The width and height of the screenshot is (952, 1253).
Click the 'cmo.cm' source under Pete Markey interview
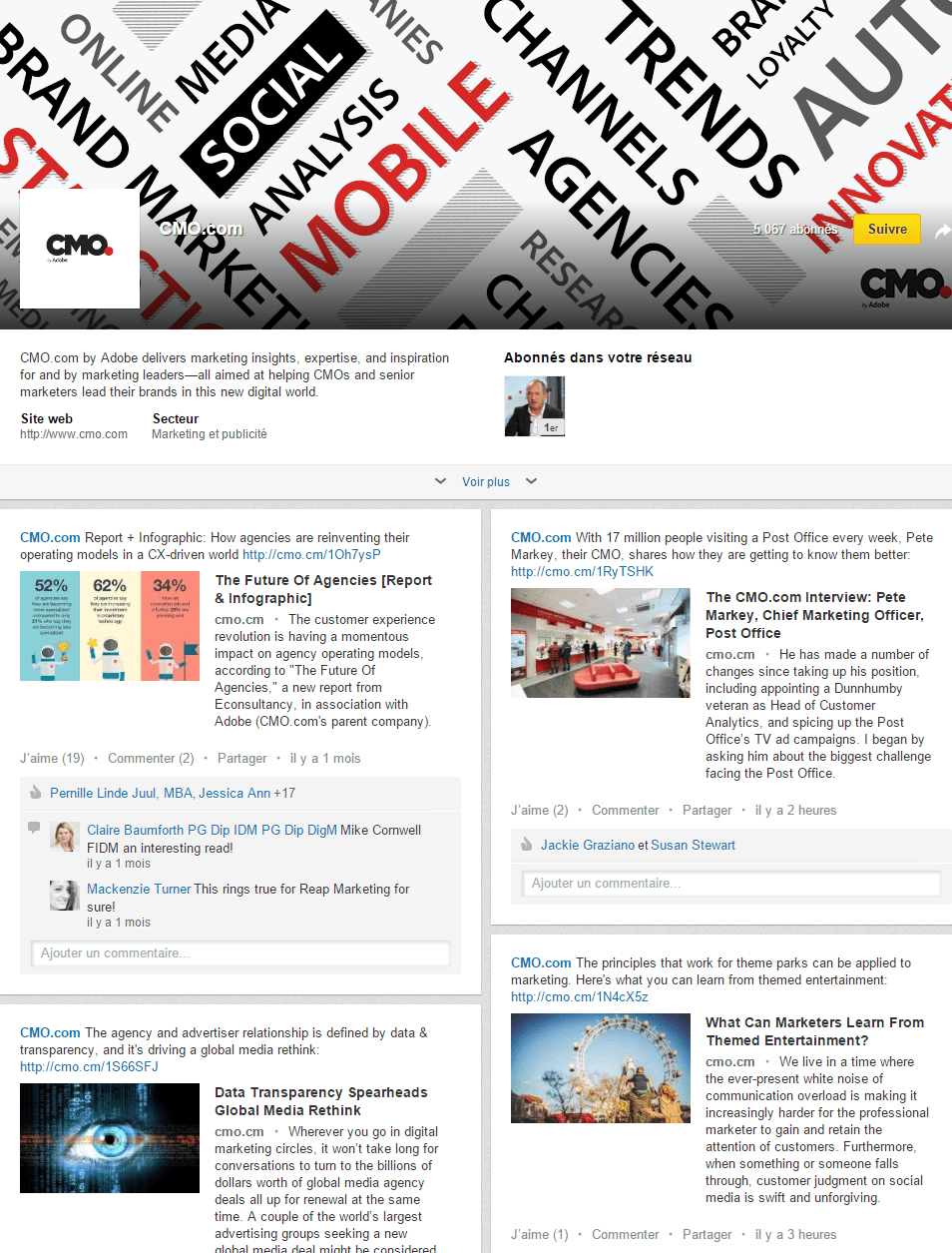[x=730, y=655]
